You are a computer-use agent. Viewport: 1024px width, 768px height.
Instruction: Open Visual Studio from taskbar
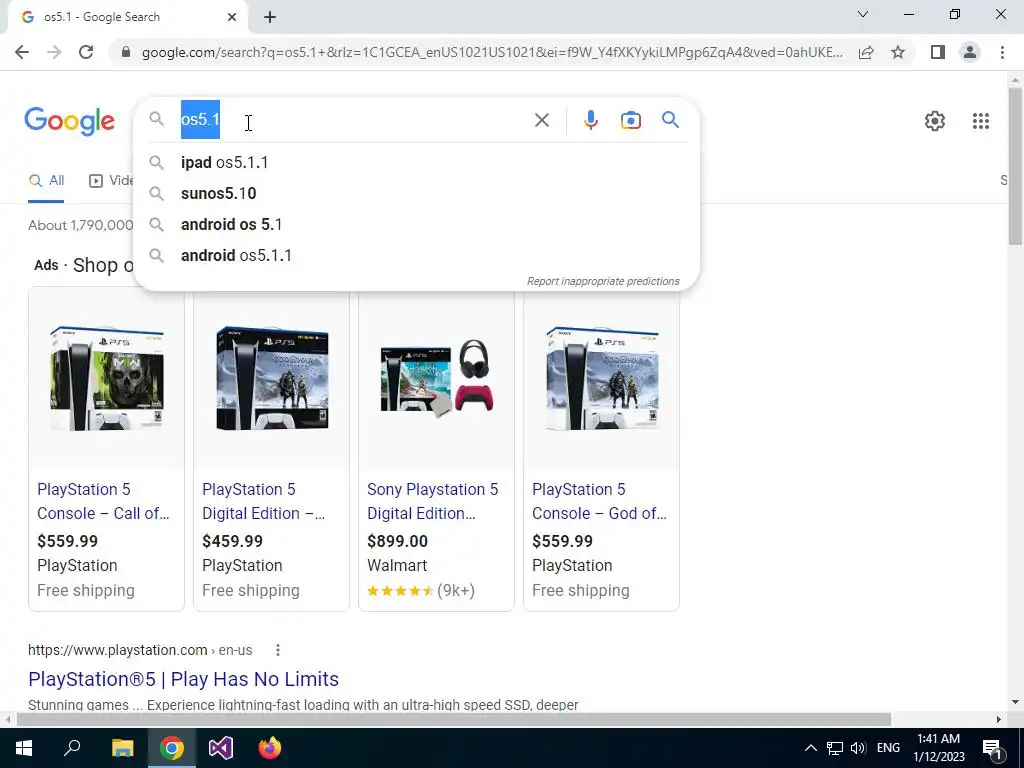(x=221, y=748)
